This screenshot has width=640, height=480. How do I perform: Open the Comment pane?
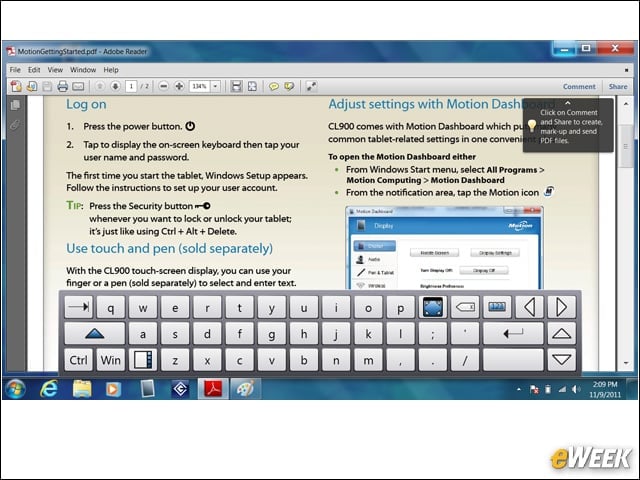[x=579, y=87]
